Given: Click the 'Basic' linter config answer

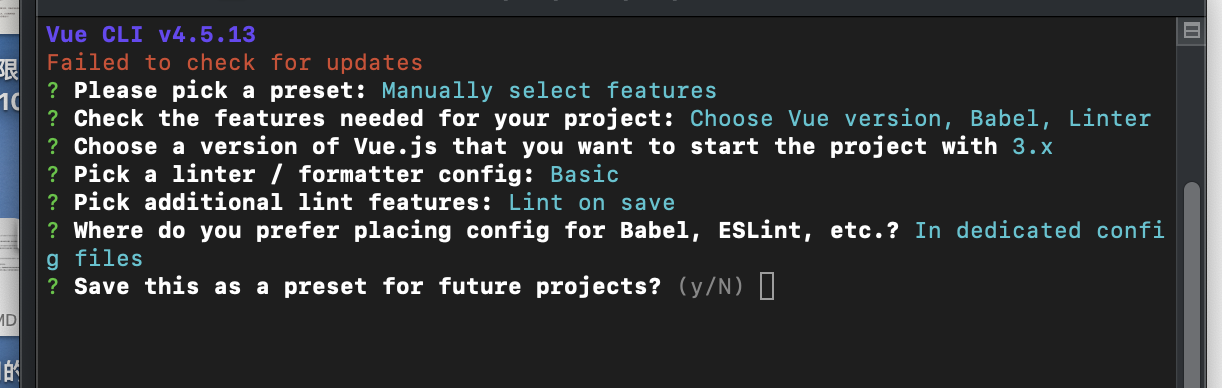Looking at the screenshot, I should click(x=584, y=174).
